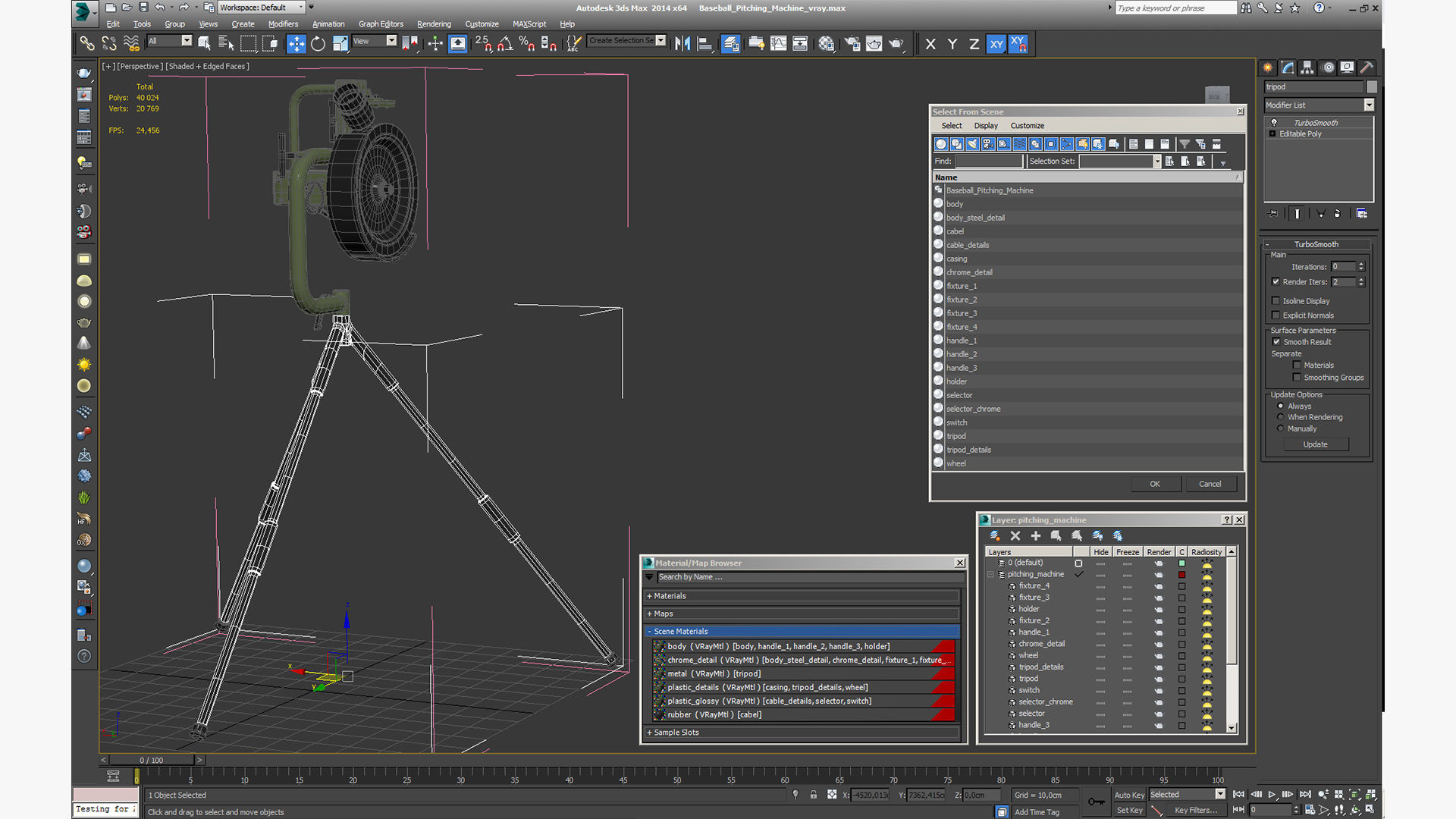The width and height of the screenshot is (1456, 819).
Task: Toggle Angle Snap in the toolbar
Action: 505,44
